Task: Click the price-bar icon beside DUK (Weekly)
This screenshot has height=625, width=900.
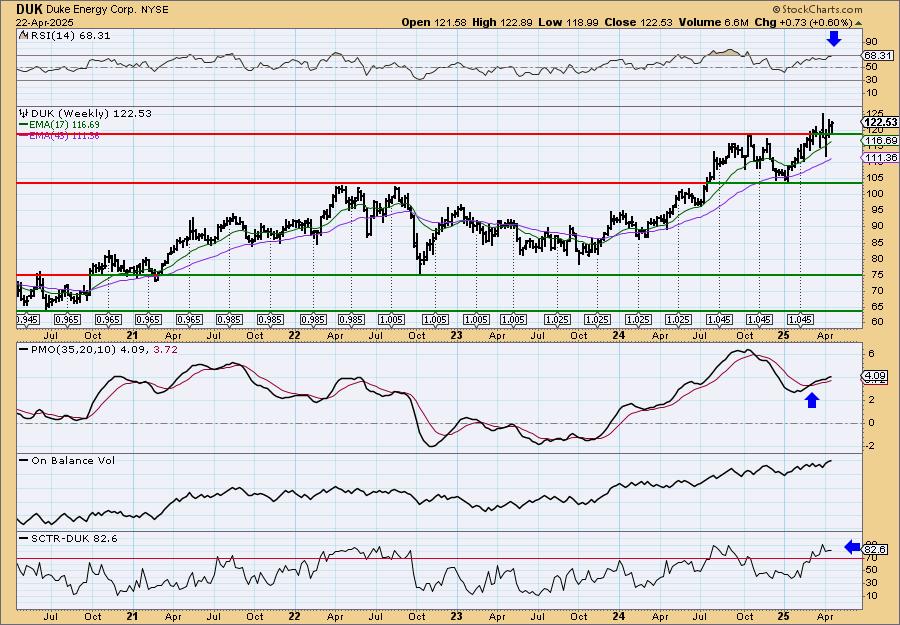Action: pos(23,113)
